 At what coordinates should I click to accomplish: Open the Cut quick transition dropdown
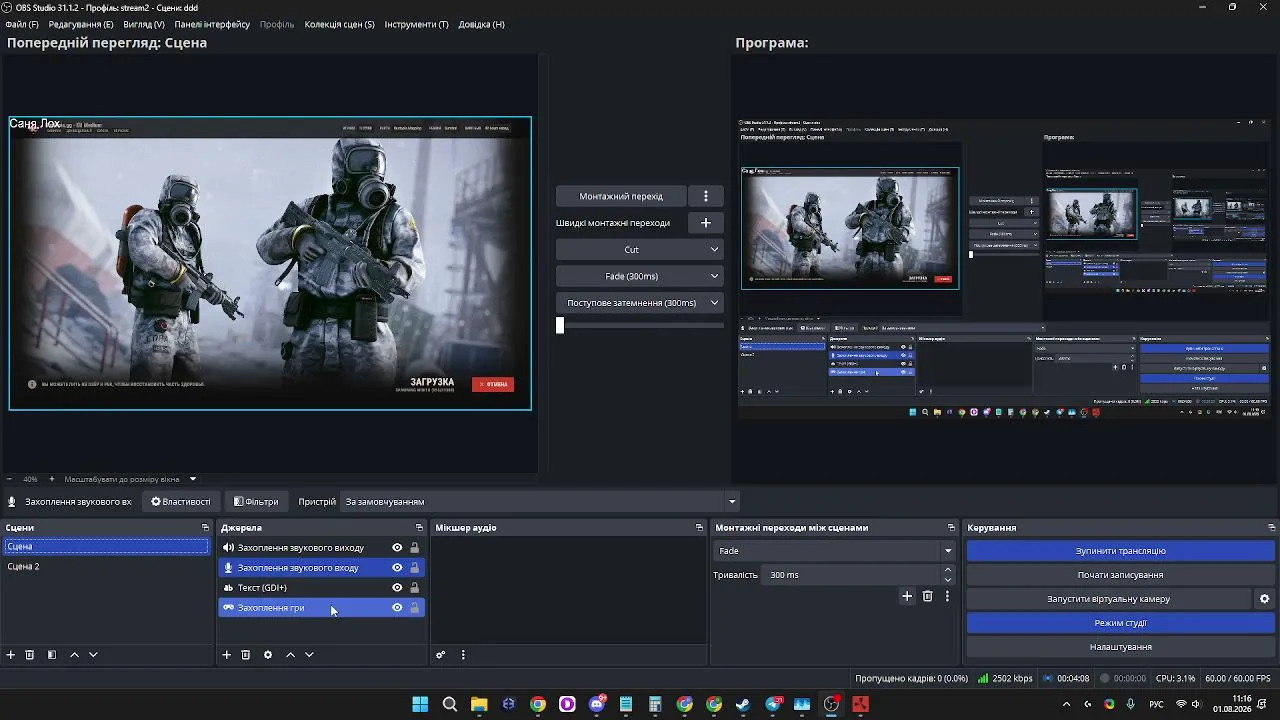tap(640, 250)
